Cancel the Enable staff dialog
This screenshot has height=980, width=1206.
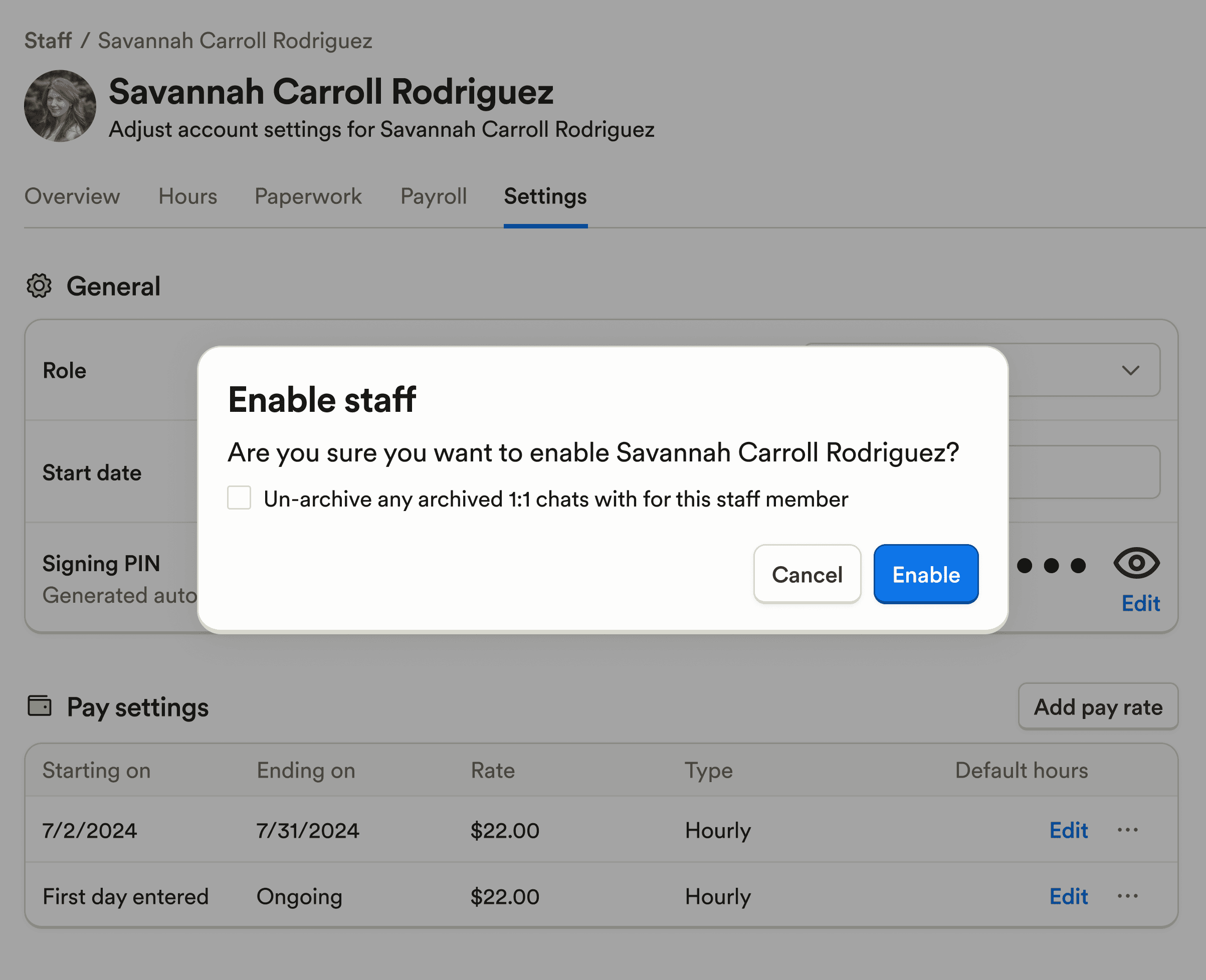[807, 574]
